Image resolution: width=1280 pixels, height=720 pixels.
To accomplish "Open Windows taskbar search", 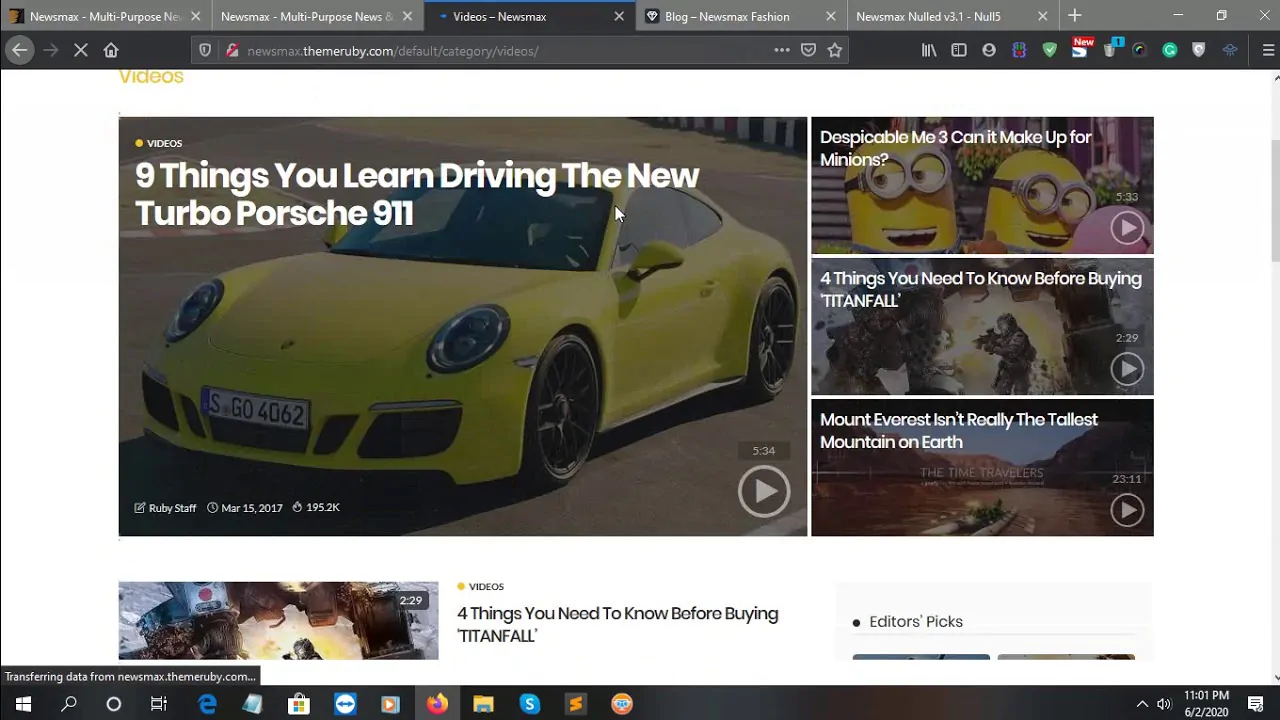I will [69, 704].
